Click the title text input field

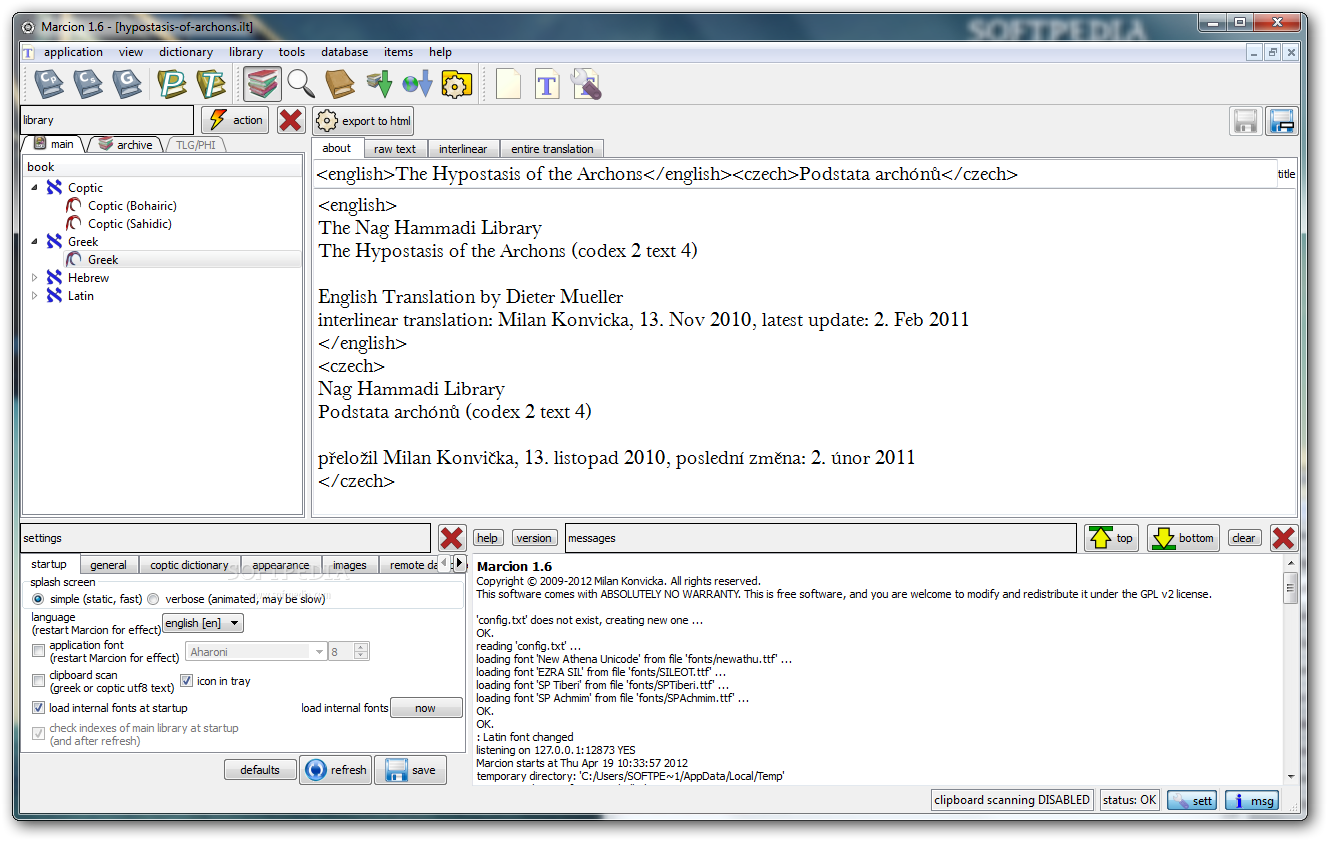click(795, 174)
